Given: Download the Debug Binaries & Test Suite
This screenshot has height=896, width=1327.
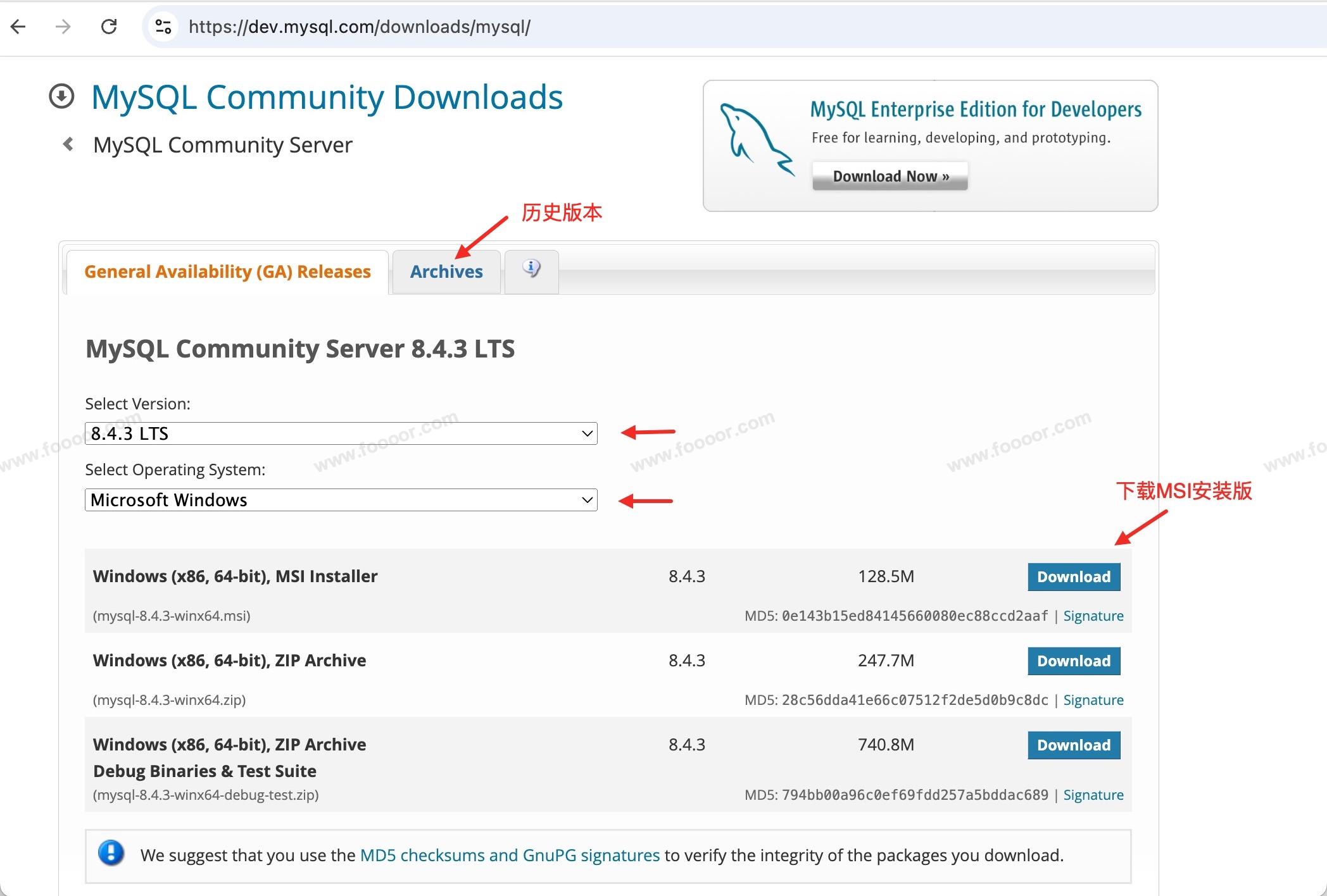Looking at the screenshot, I should tap(1073, 745).
